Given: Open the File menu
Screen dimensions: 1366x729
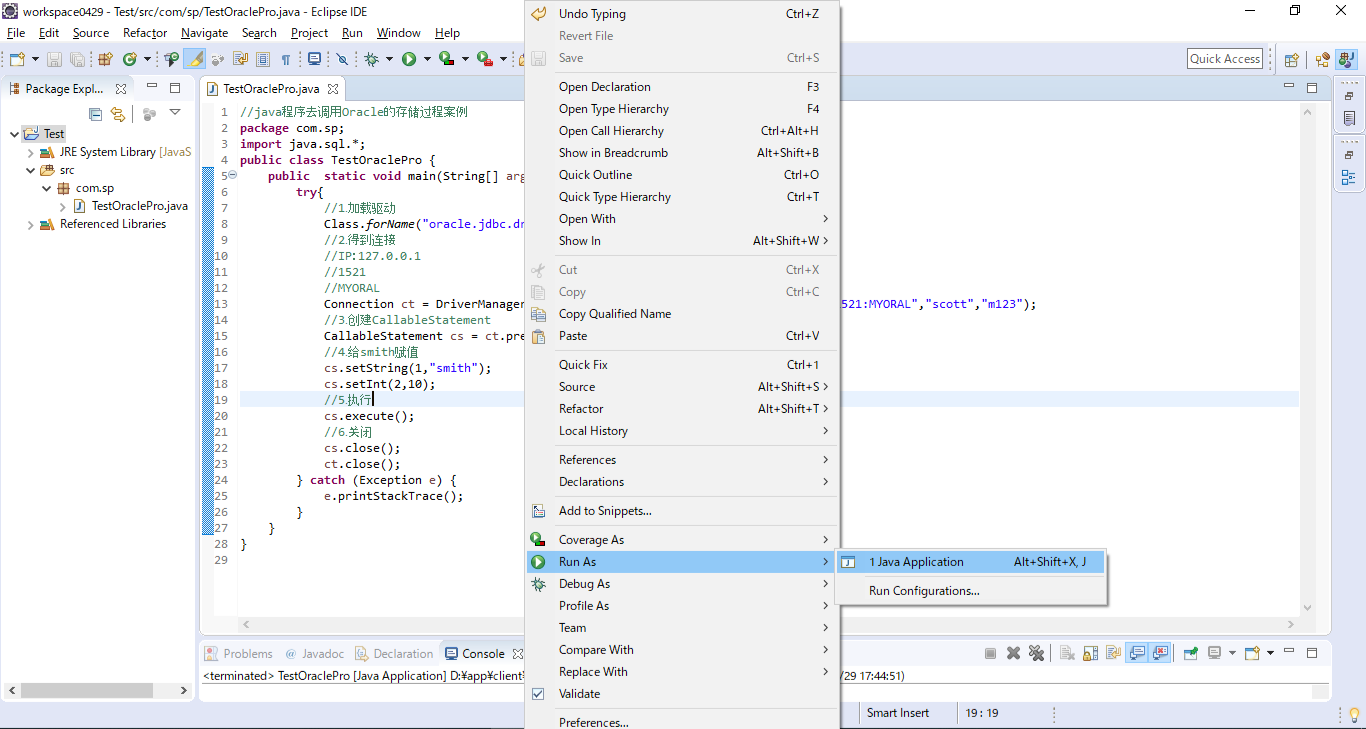Looking at the screenshot, I should pos(16,33).
